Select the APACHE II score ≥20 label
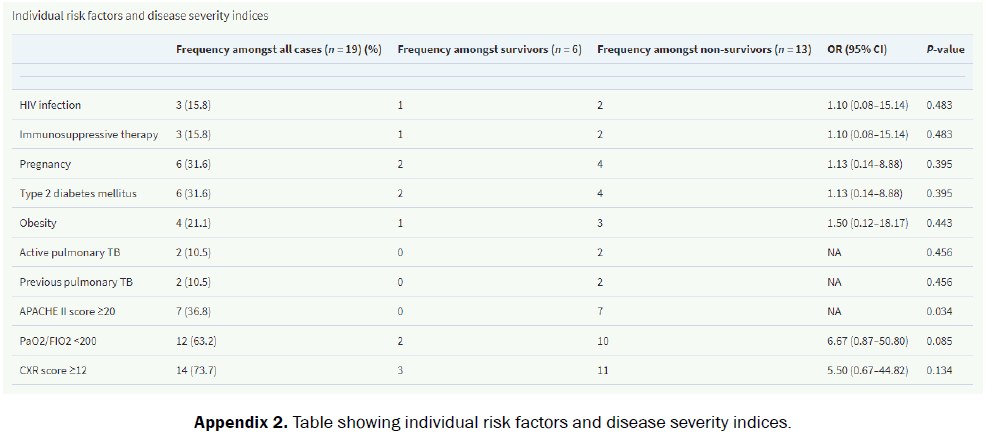This screenshot has height=443, width=991. coord(70,312)
